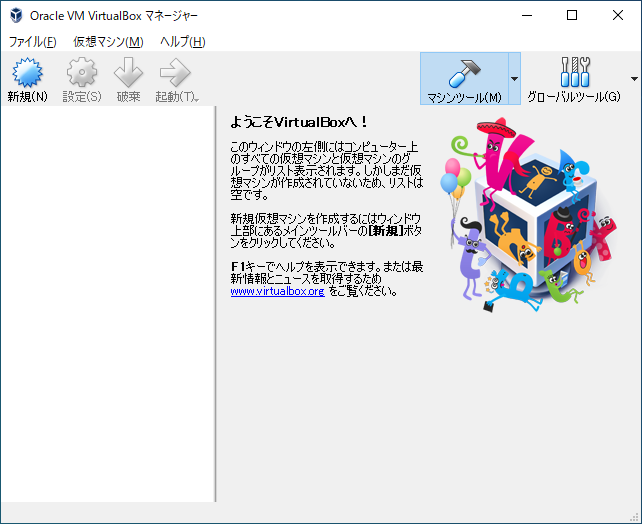The height and width of the screenshot is (524, 642).
Task: Select the マシンツール hammer icon
Action: 464,73
